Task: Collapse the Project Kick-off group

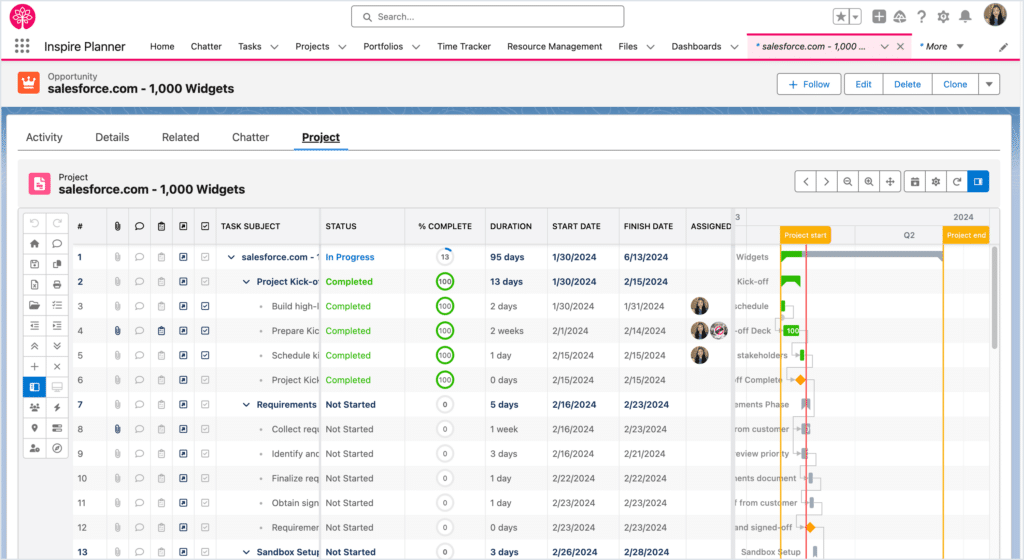Action: [246, 282]
